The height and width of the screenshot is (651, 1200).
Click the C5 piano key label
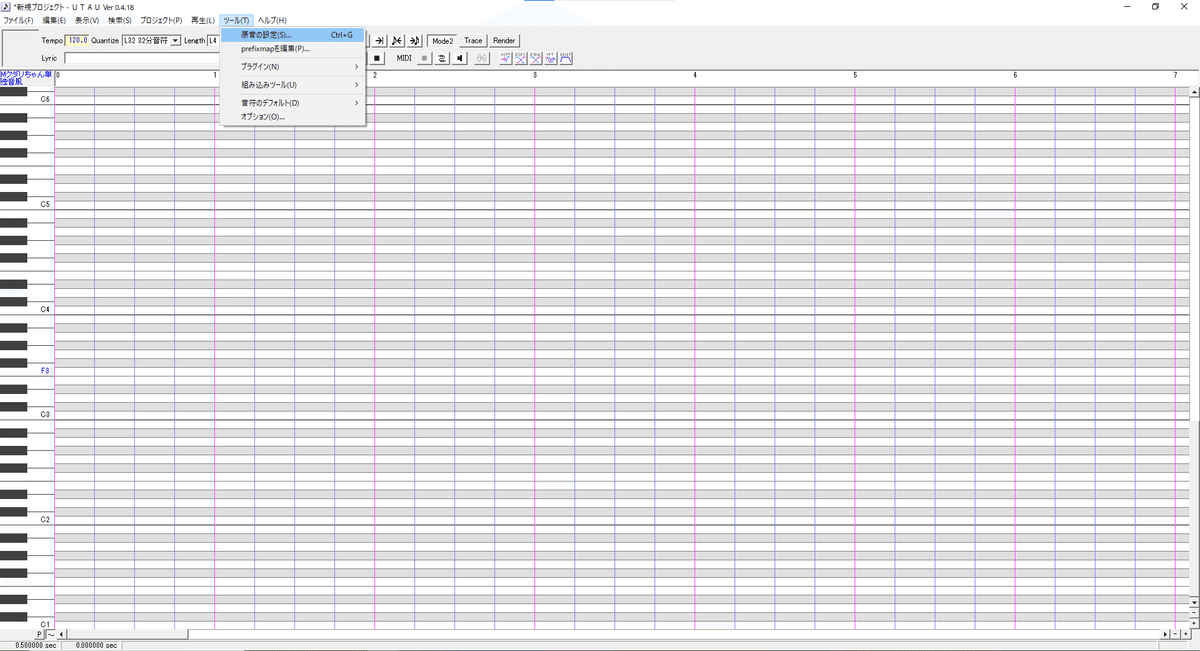coord(45,204)
